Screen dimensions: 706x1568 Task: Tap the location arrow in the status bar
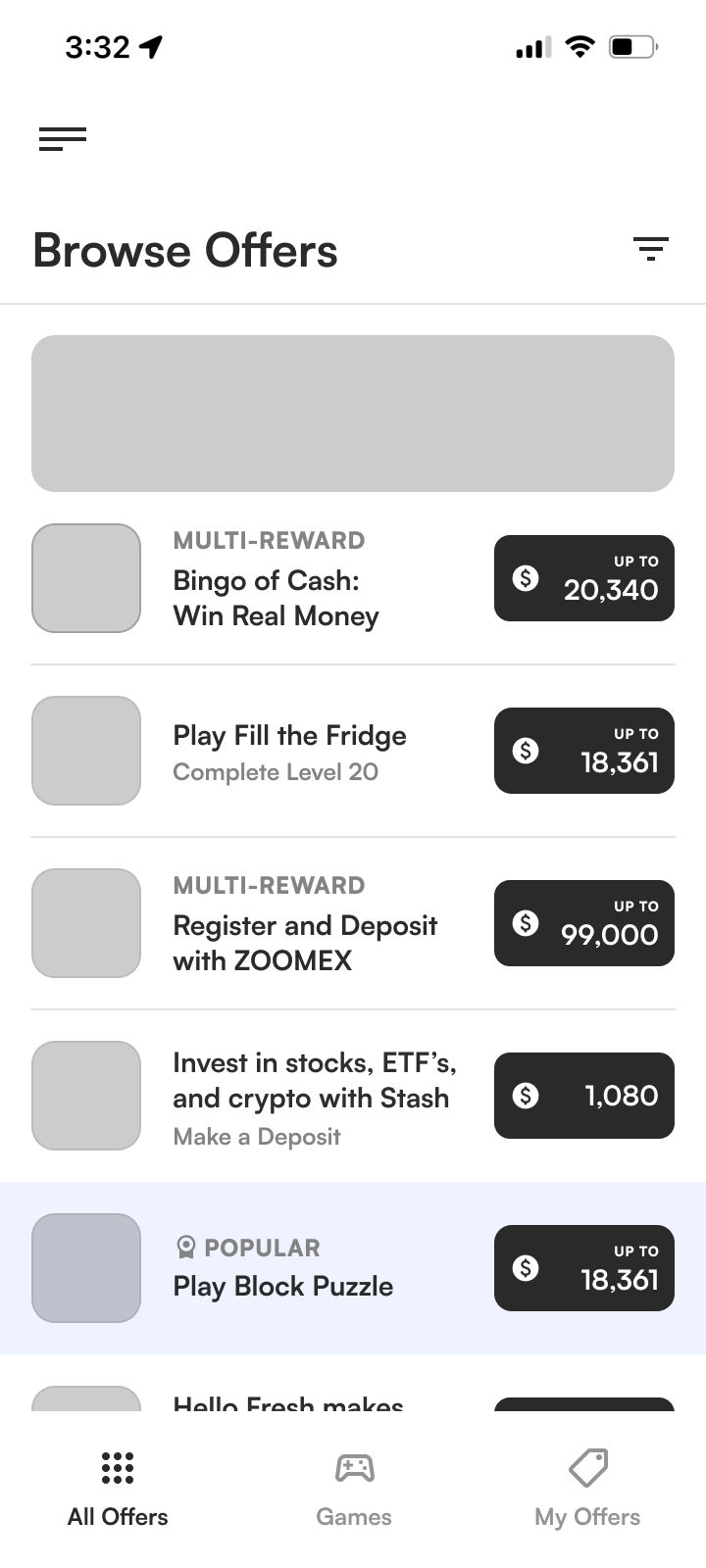click(151, 46)
